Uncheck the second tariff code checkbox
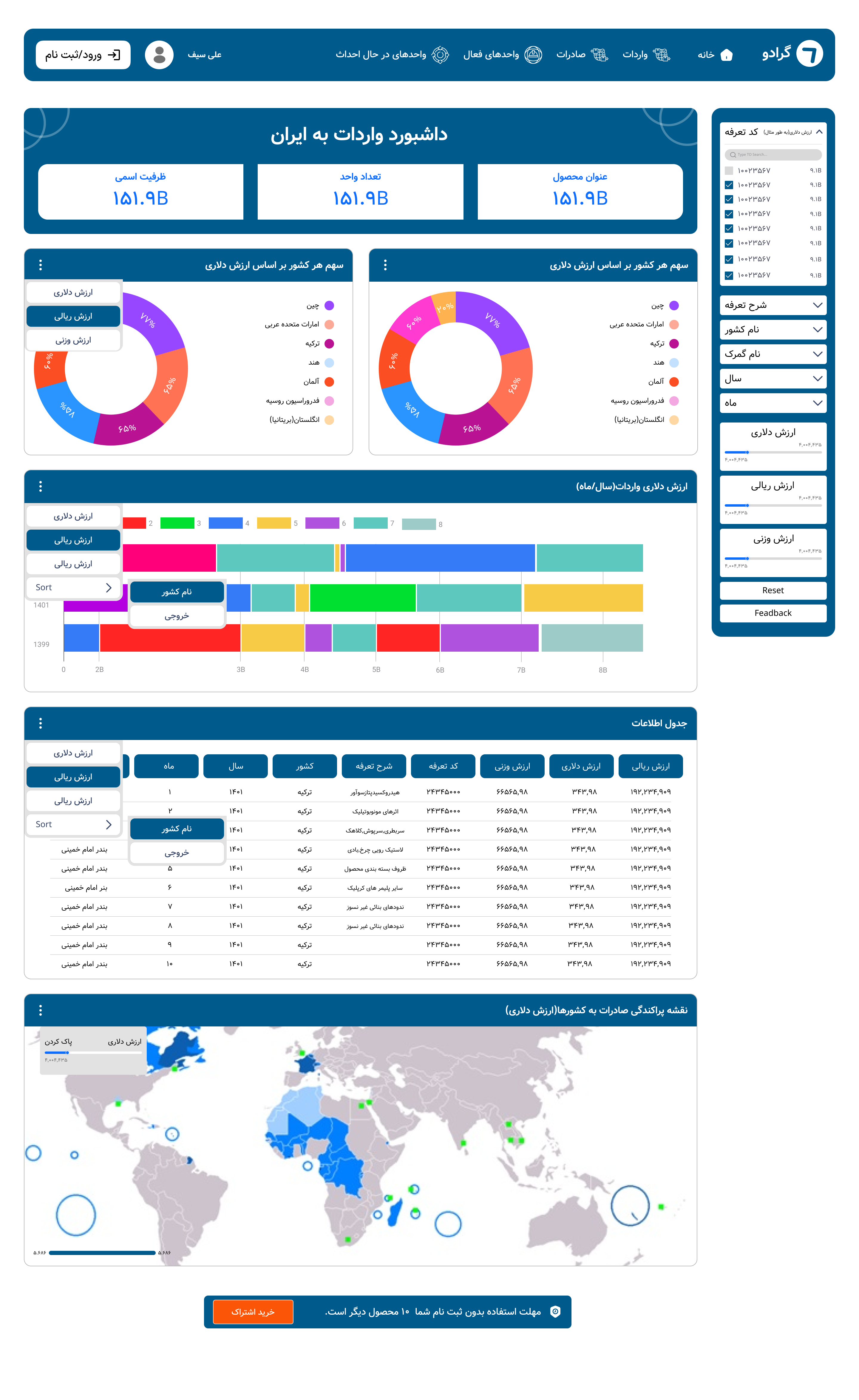This screenshot has height=1400, width=859. (x=729, y=185)
